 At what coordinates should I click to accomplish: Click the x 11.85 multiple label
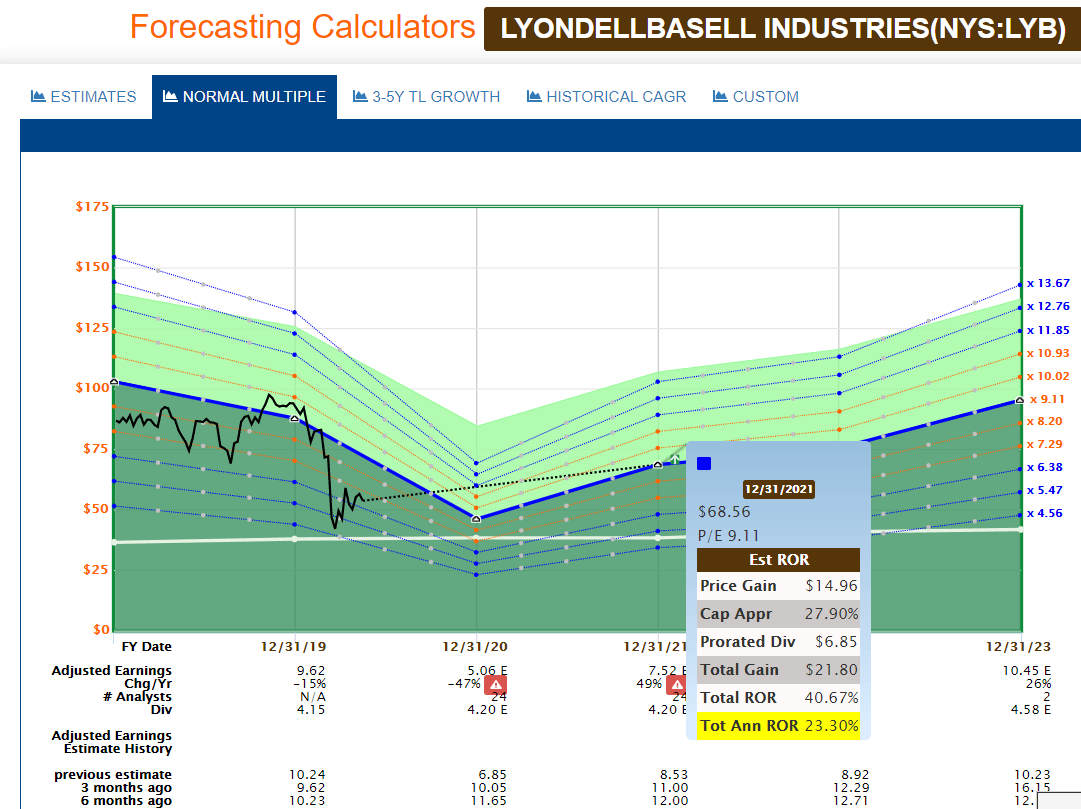pyautogui.click(x=1048, y=330)
